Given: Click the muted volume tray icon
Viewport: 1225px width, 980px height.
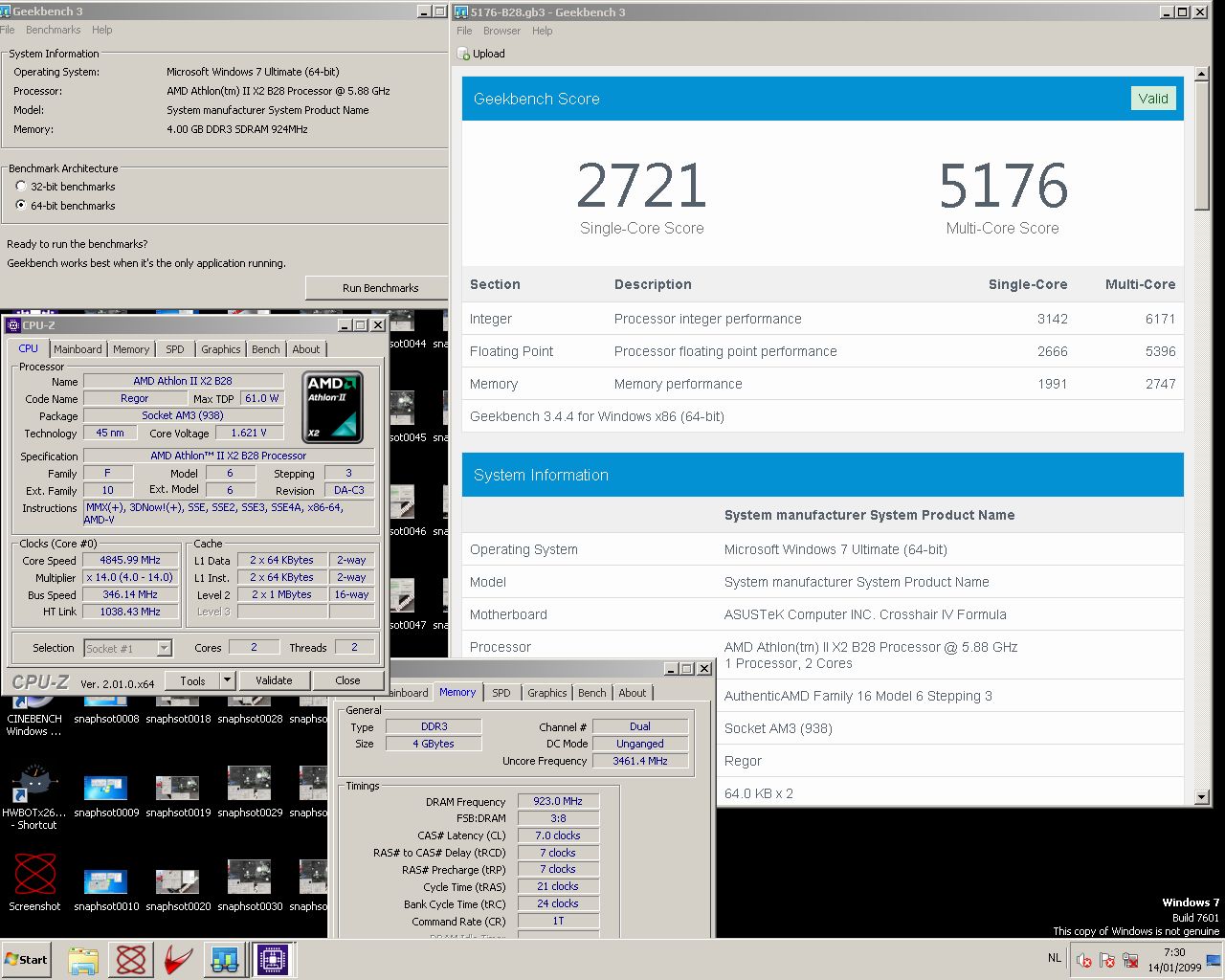Looking at the screenshot, I should pos(1084,960).
